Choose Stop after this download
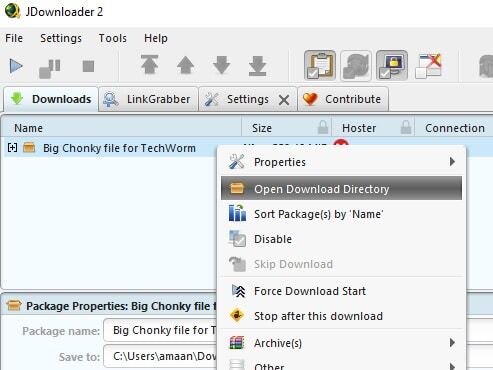The image size is (493, 370). tap(341, 316)
